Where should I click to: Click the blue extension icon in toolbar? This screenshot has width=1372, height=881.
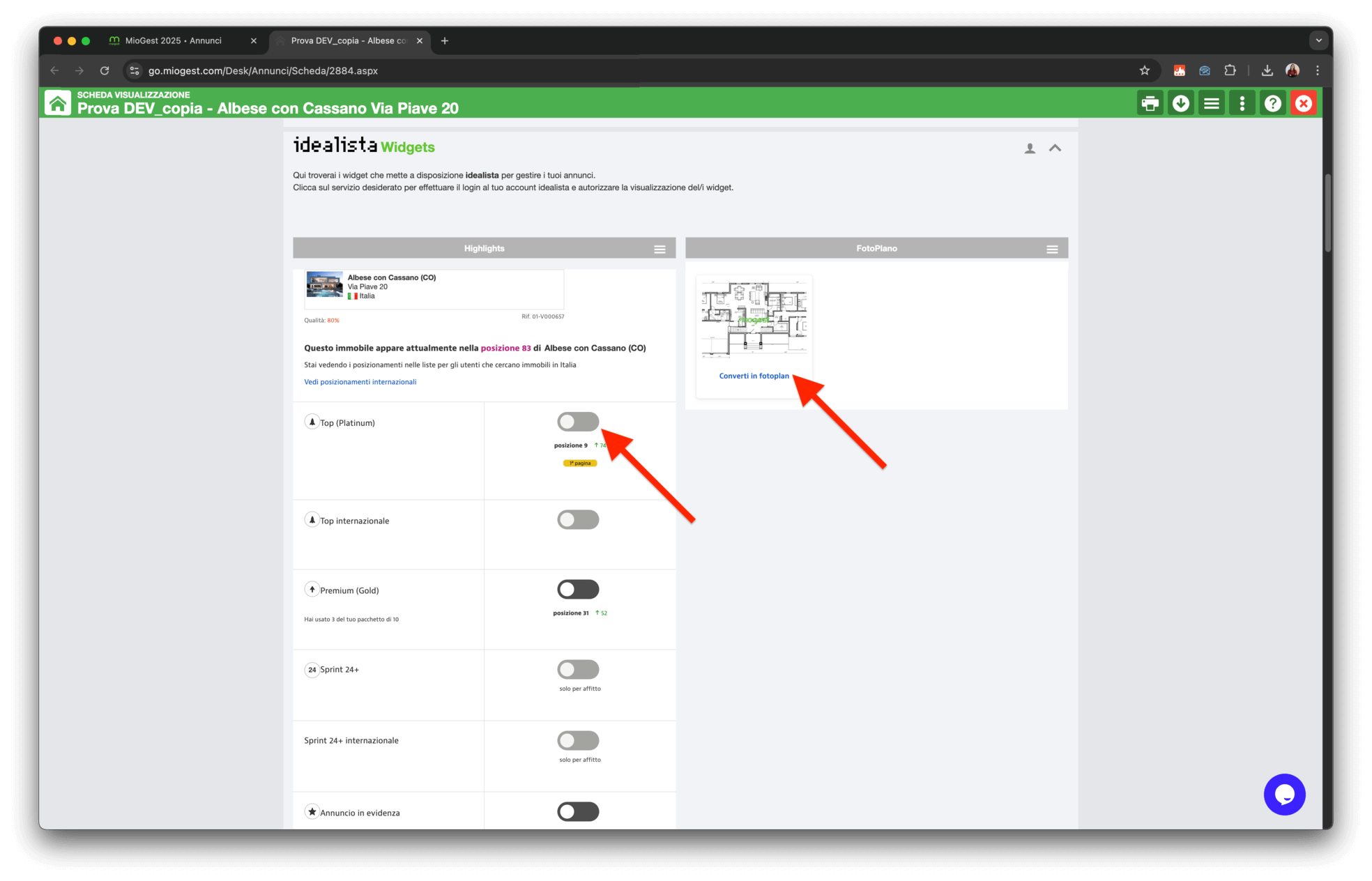pyautogui.click(x=1205, y=70)
